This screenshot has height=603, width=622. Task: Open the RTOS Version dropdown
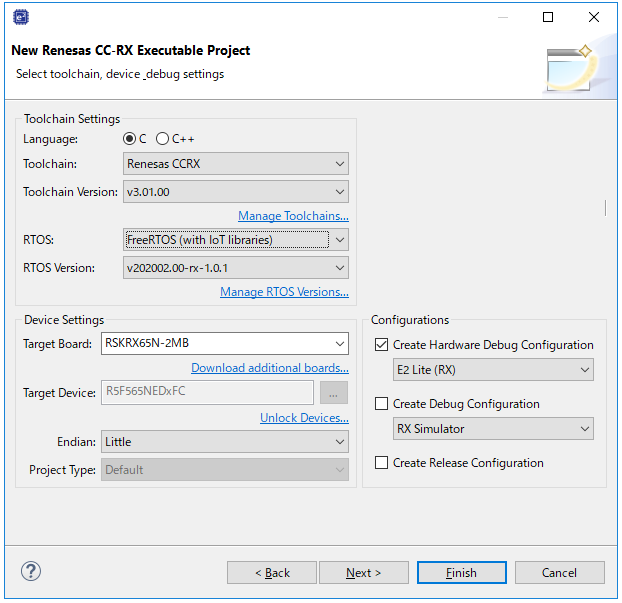[x=236, y=268]
